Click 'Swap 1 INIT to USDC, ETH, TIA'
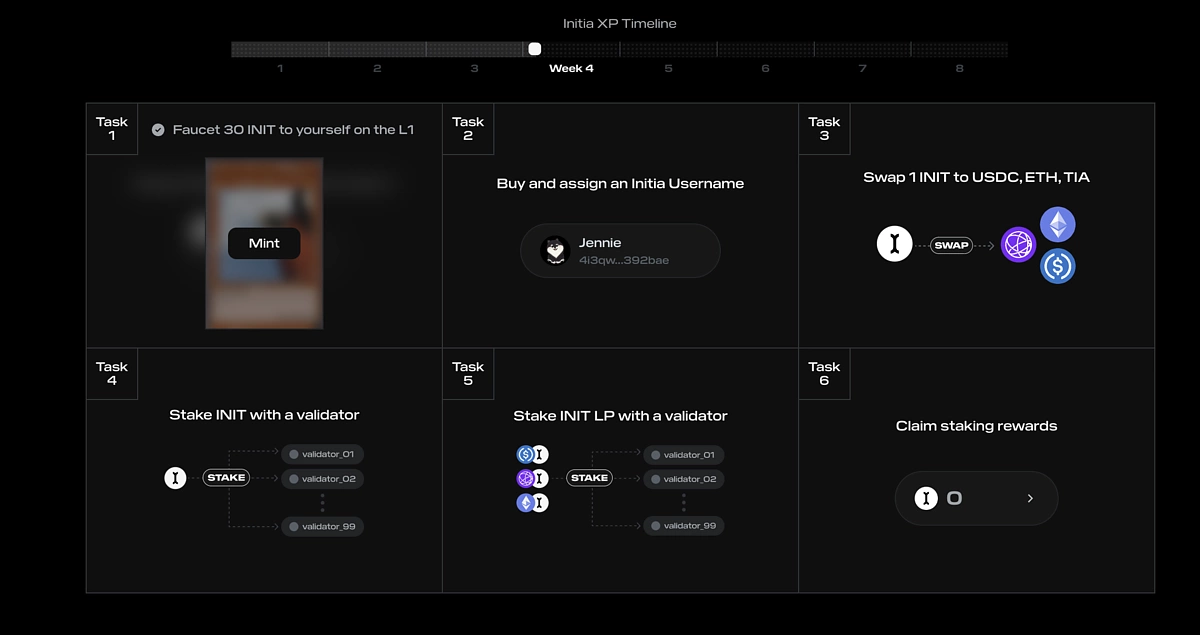 977,177
